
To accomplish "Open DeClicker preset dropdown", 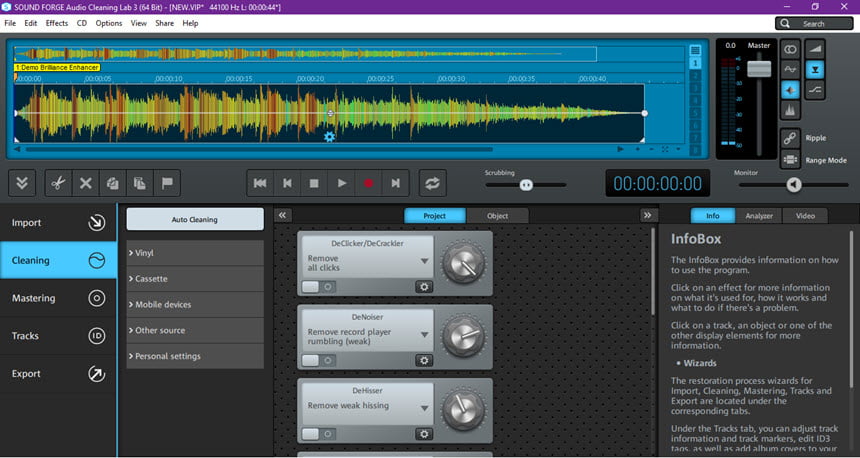I will point(425,262).
